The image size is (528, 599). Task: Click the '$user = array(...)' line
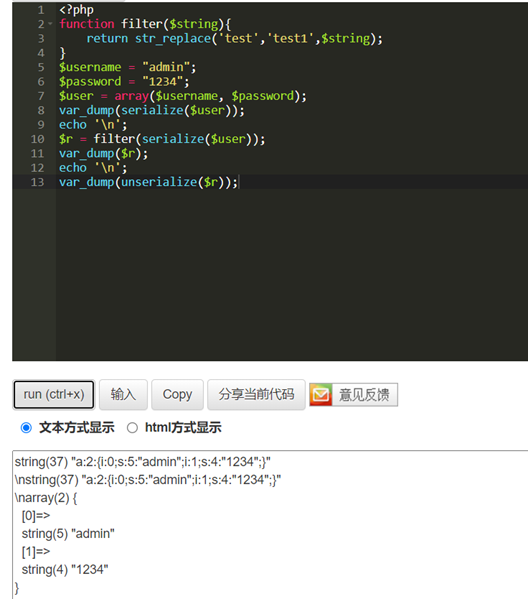point(183,96)
